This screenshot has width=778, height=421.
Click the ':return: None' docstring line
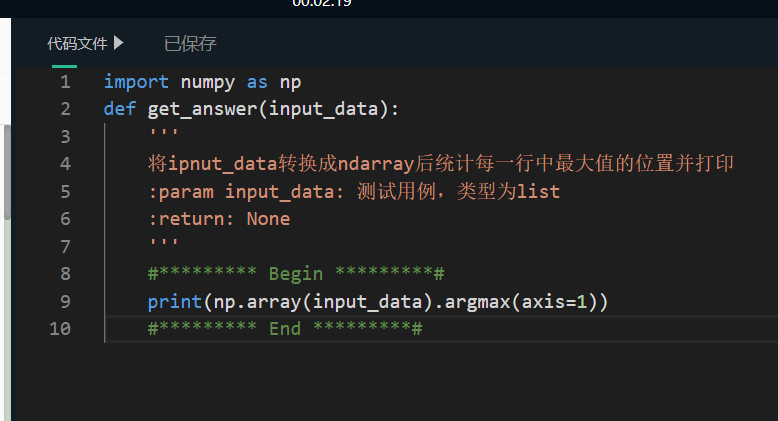pos(219,219)
